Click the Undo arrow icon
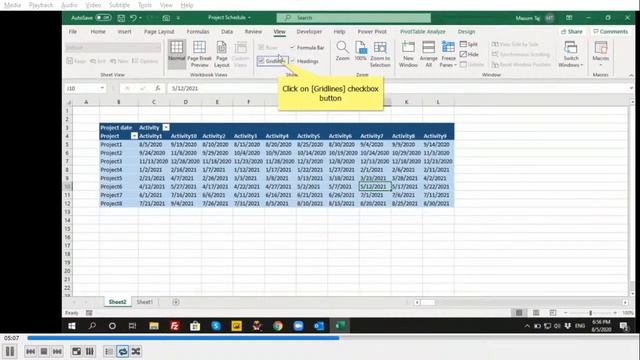This screenshot has height=360, width=640. tap(133, 18)
